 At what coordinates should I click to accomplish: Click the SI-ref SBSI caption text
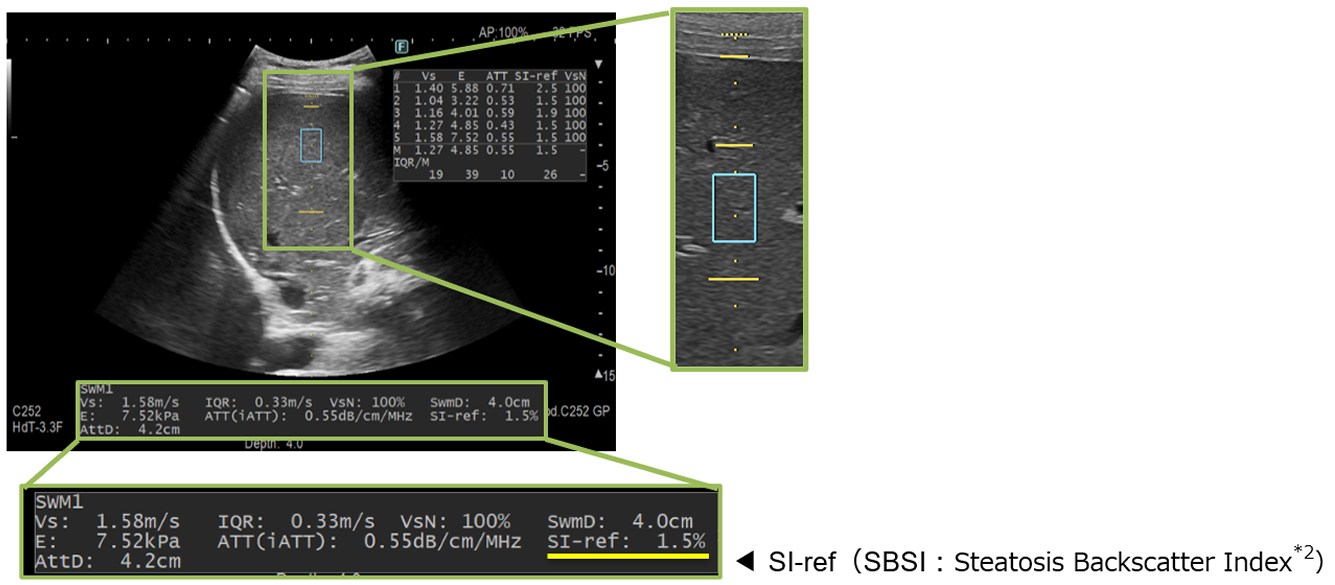pyautogui.click(x=1045, y=559)
